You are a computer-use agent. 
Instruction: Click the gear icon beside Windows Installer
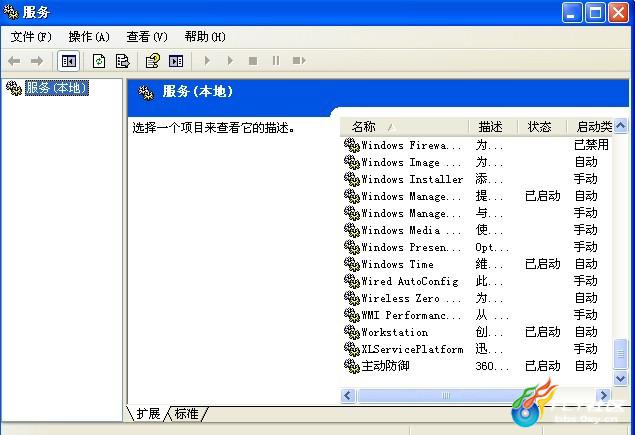tap(352, 179)
